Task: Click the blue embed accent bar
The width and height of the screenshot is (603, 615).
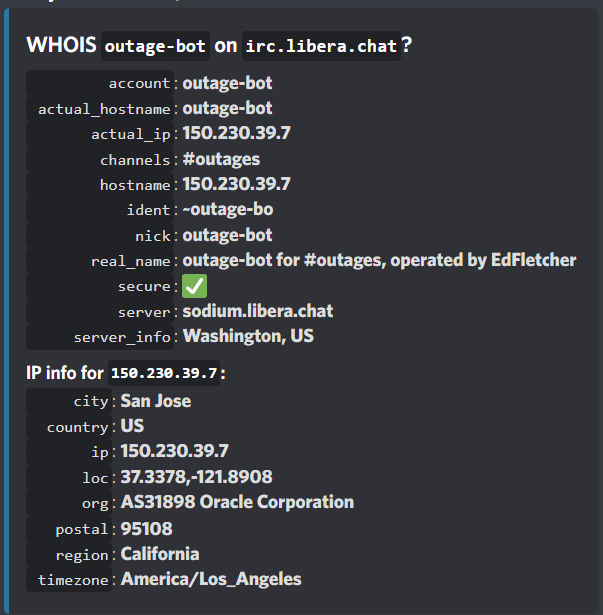Action: coord(6,312)
